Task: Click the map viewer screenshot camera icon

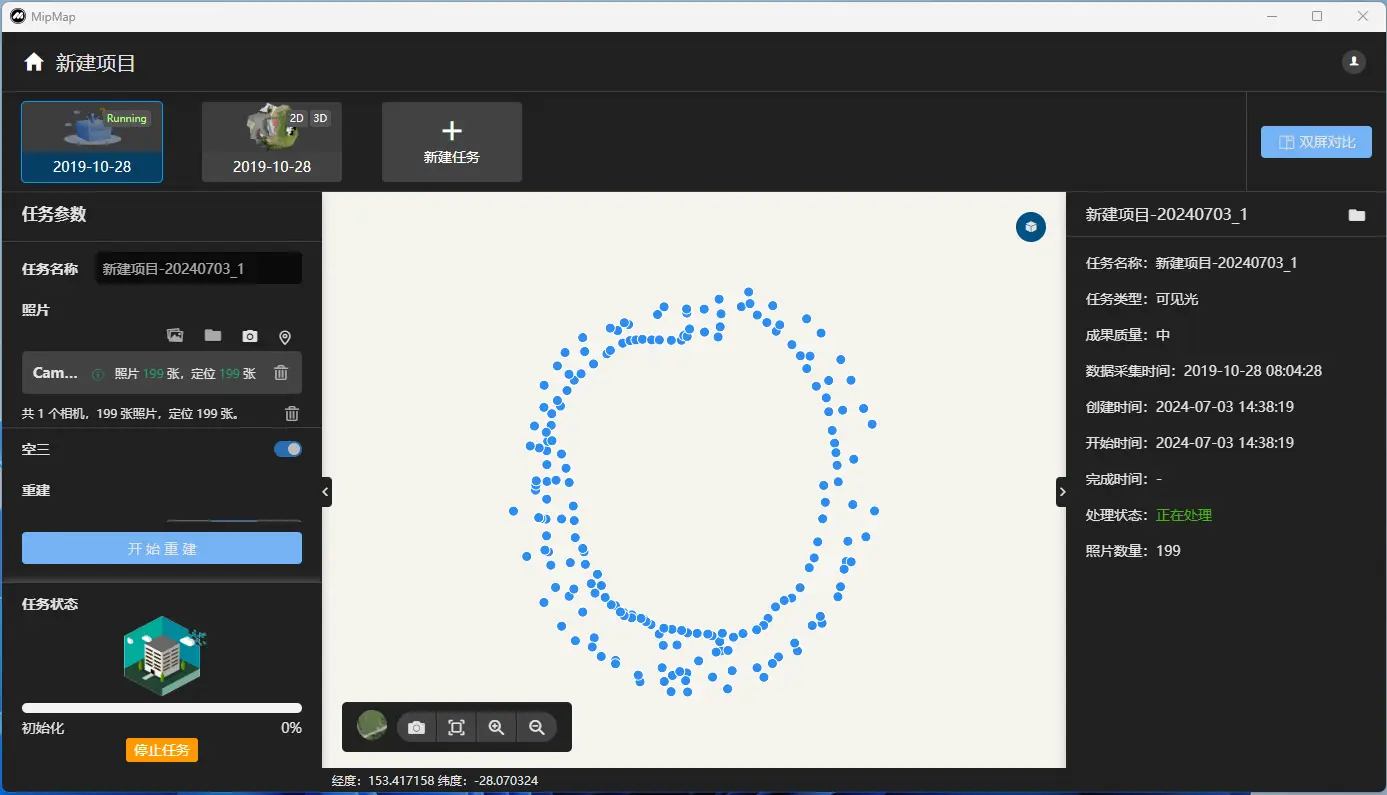Action: 417,727
